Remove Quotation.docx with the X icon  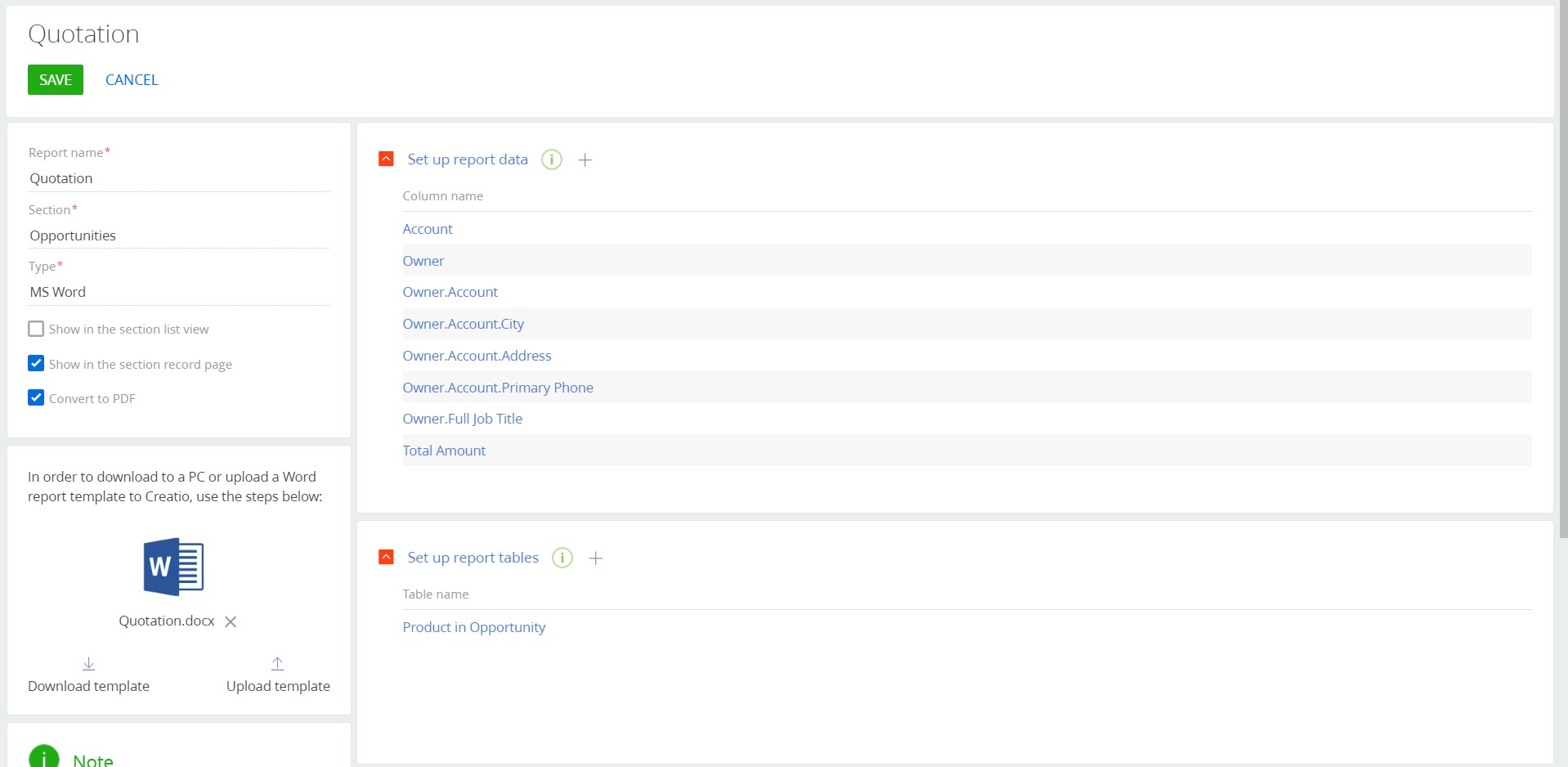(x=229, y=621)
